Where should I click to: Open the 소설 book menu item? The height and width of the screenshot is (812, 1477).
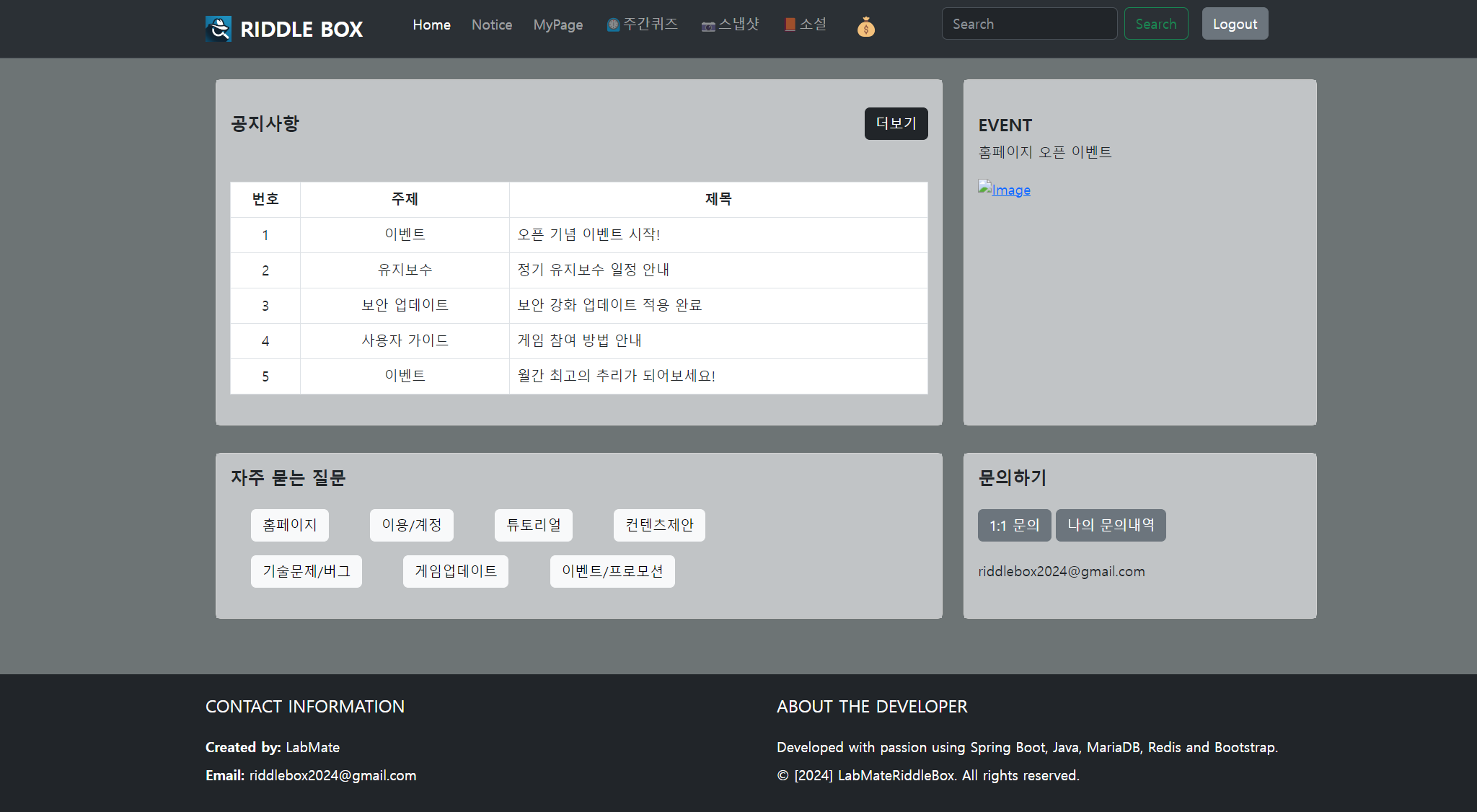click(806, 25)
